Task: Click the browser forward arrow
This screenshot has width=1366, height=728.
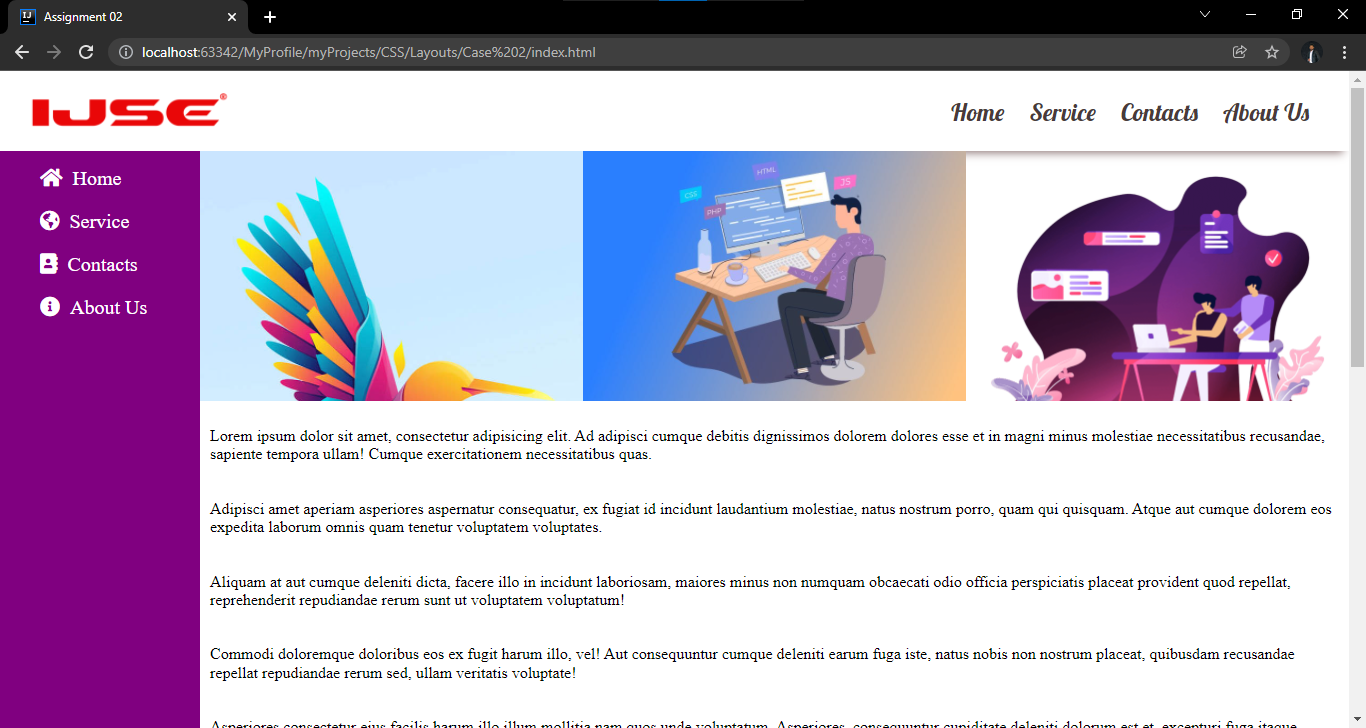Action: [x=54, y=52]
